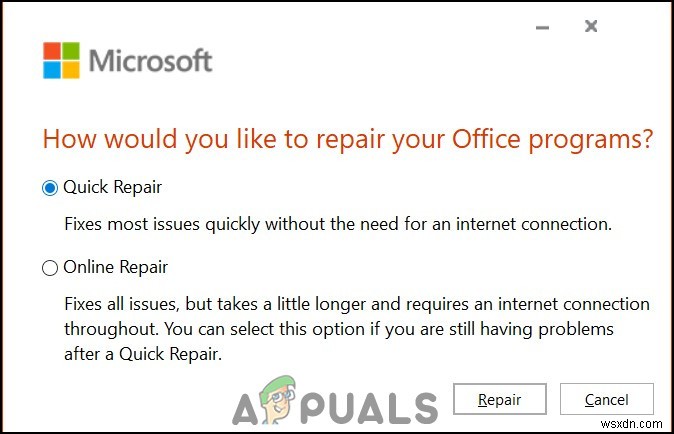The image size is (674, 434).
Task: Select the Quick Repair radio button
Action: (50, 187)
